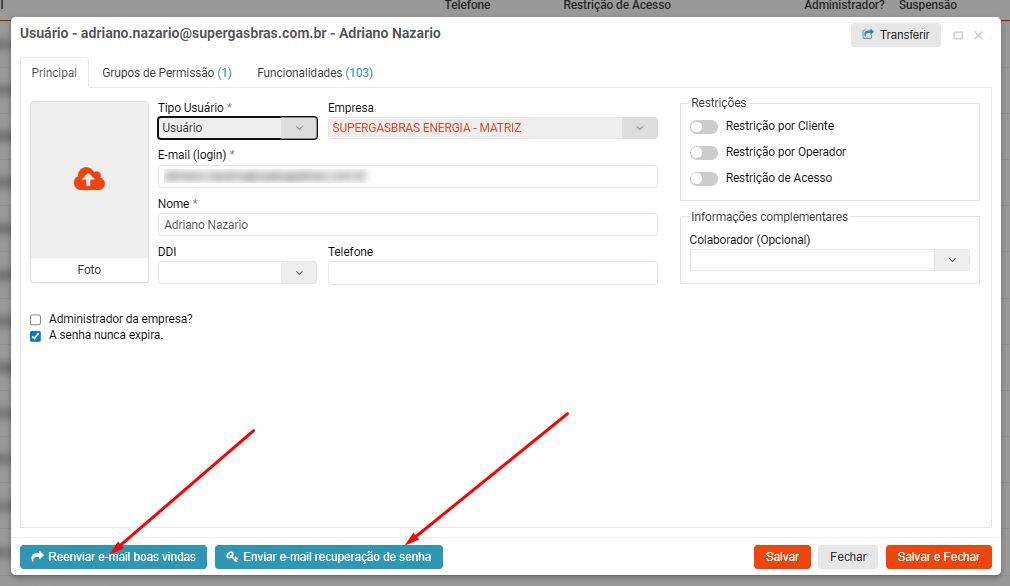
Task: Switch to Grupos de Permissão tab
Action: pyautogui.click(x=167, y=73)
